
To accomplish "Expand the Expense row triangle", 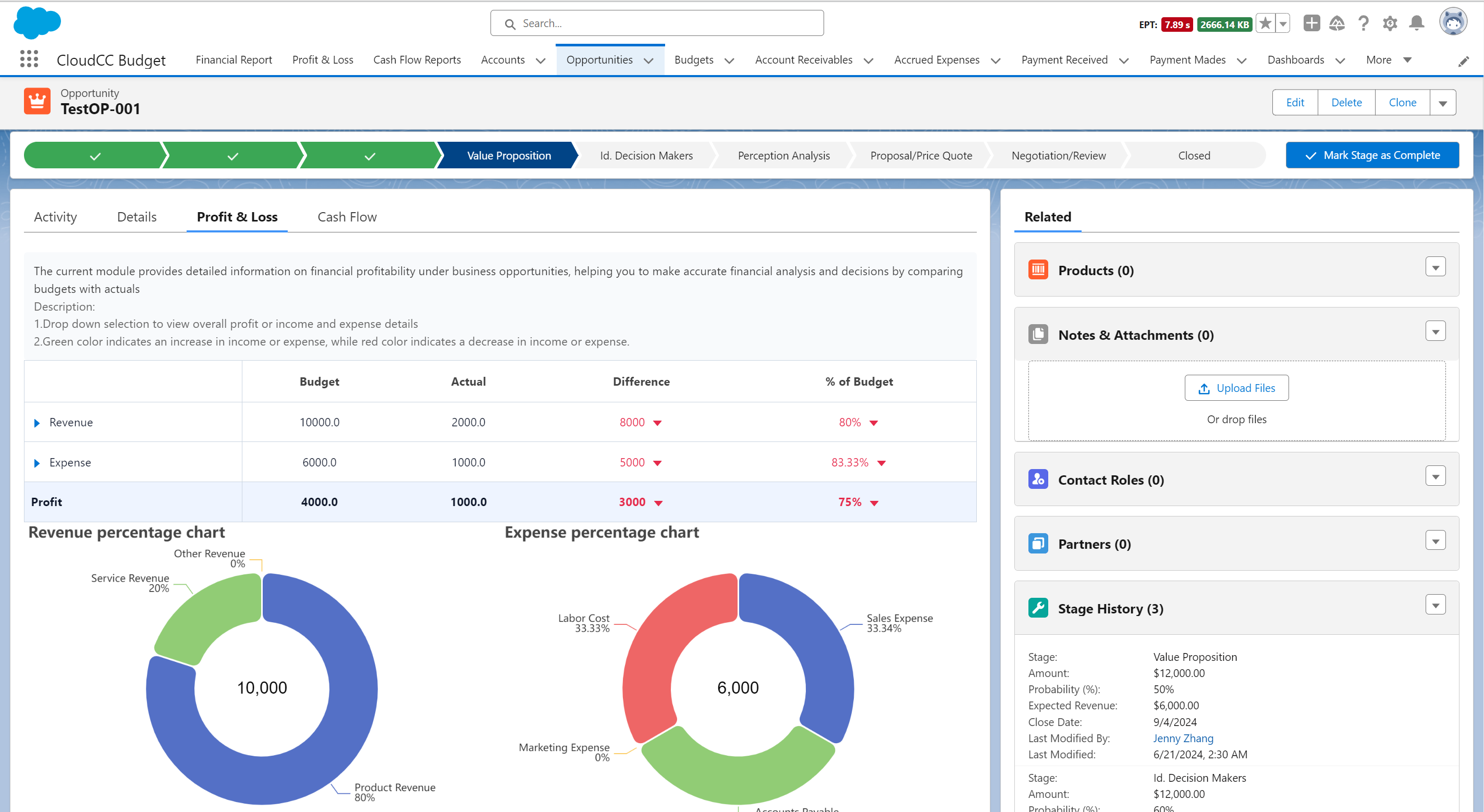I will click(x=37, y=463).
